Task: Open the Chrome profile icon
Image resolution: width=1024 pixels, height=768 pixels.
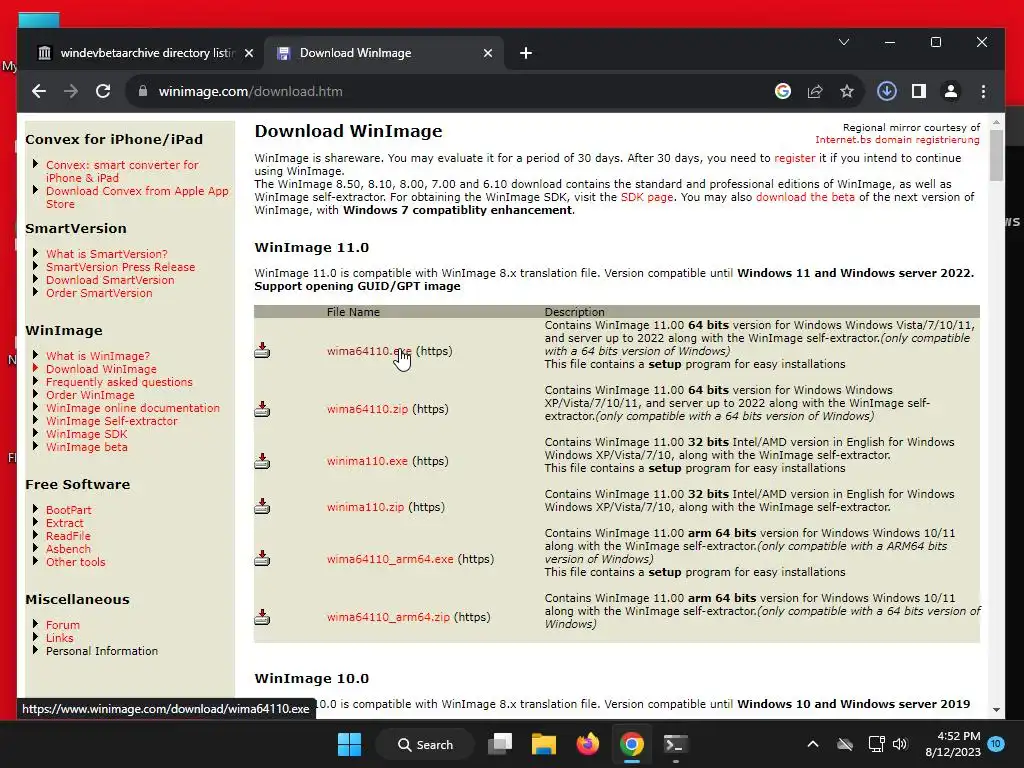Action: point(951,91)
